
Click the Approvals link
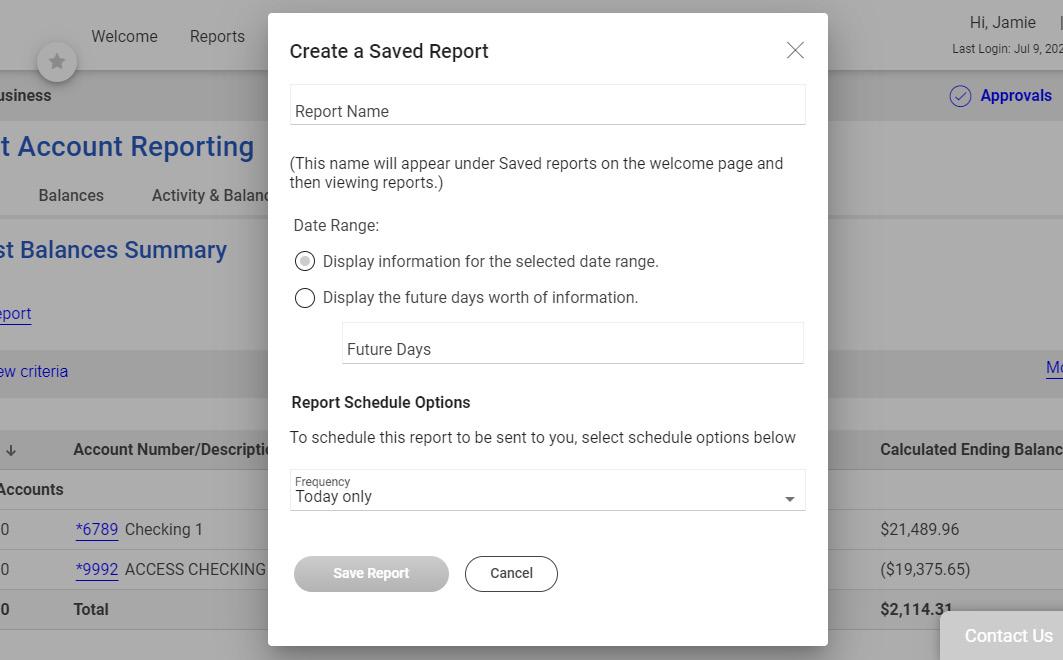click(1015, 96)
